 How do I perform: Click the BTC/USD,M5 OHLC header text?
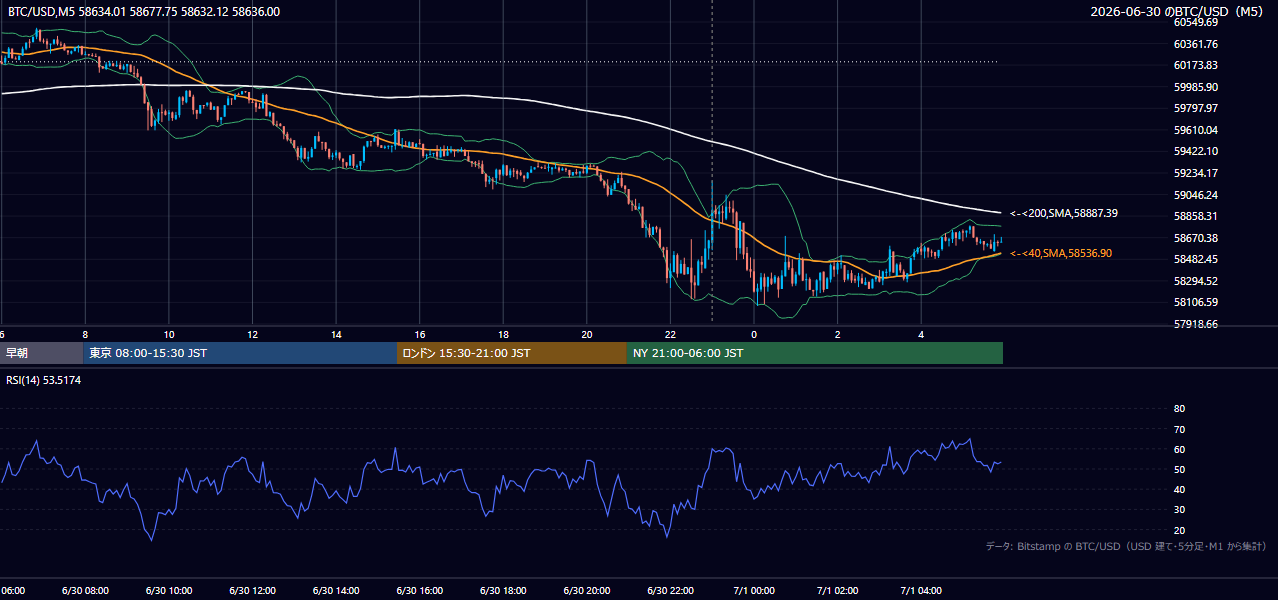pos(143,12)
